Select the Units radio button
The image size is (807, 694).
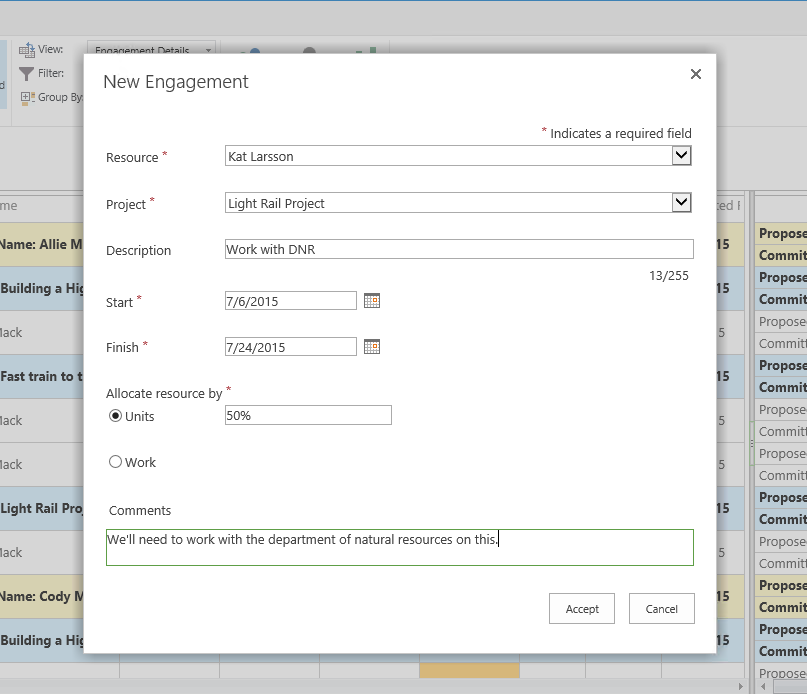click(116, 416)
